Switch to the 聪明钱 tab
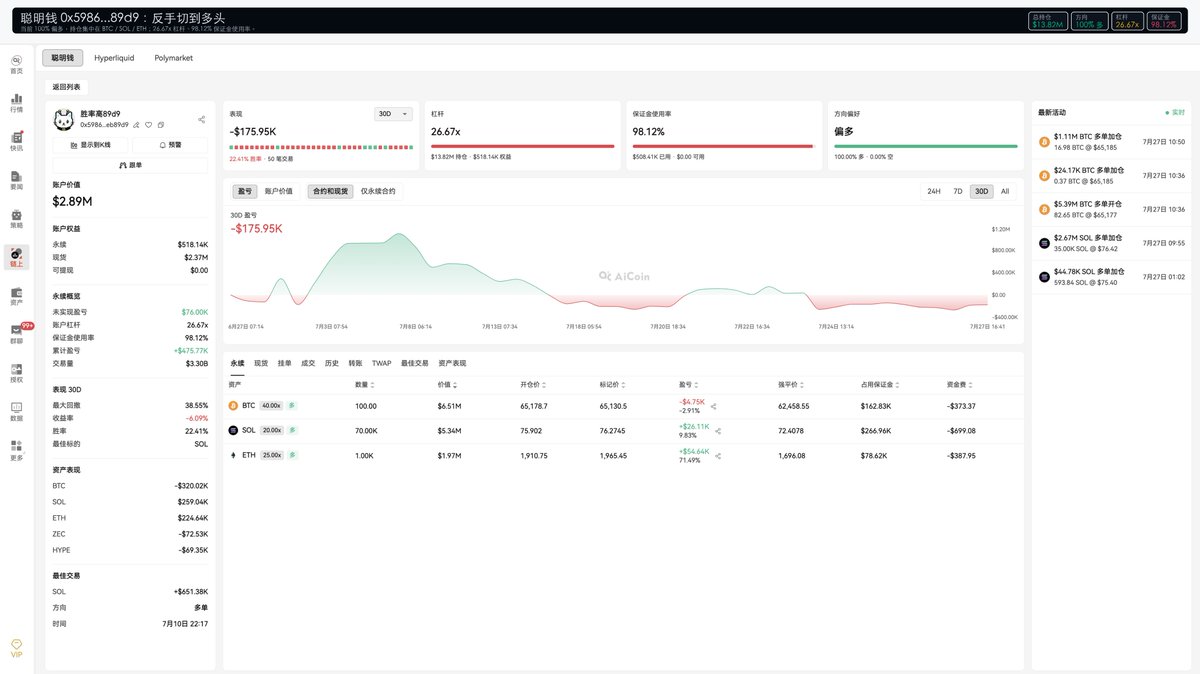This screenshot has width=1200, height=674. [63, 58]
